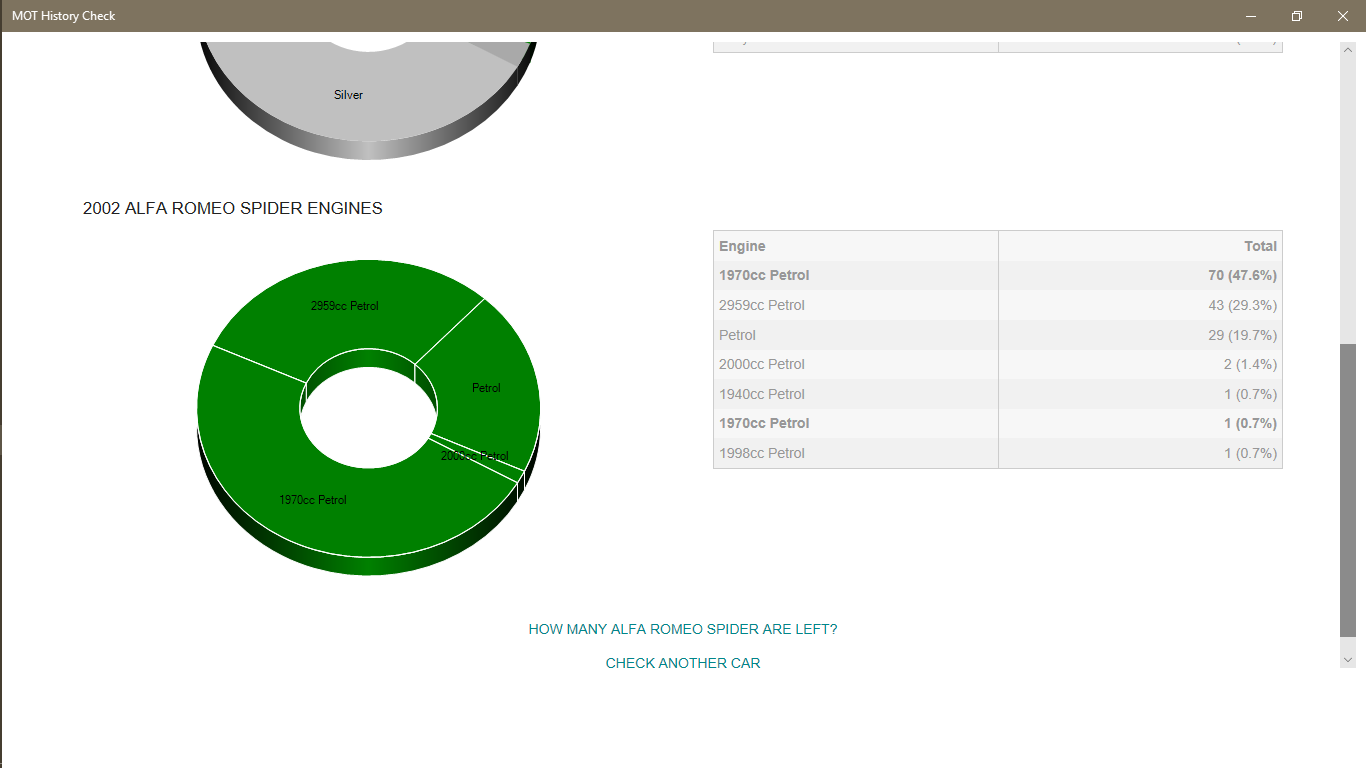Close the MOT History Check window

1343,16
